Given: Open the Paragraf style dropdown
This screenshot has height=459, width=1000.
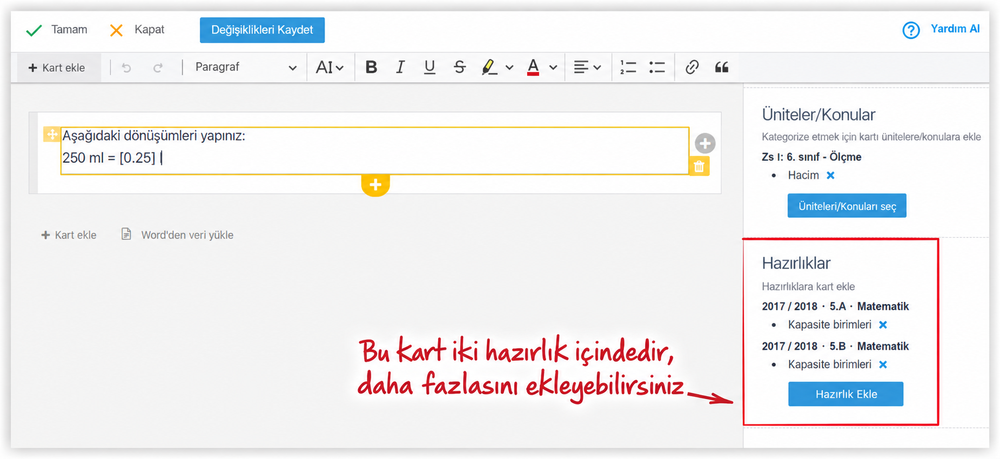Looking at the screenshot, I should click(246, 67).
